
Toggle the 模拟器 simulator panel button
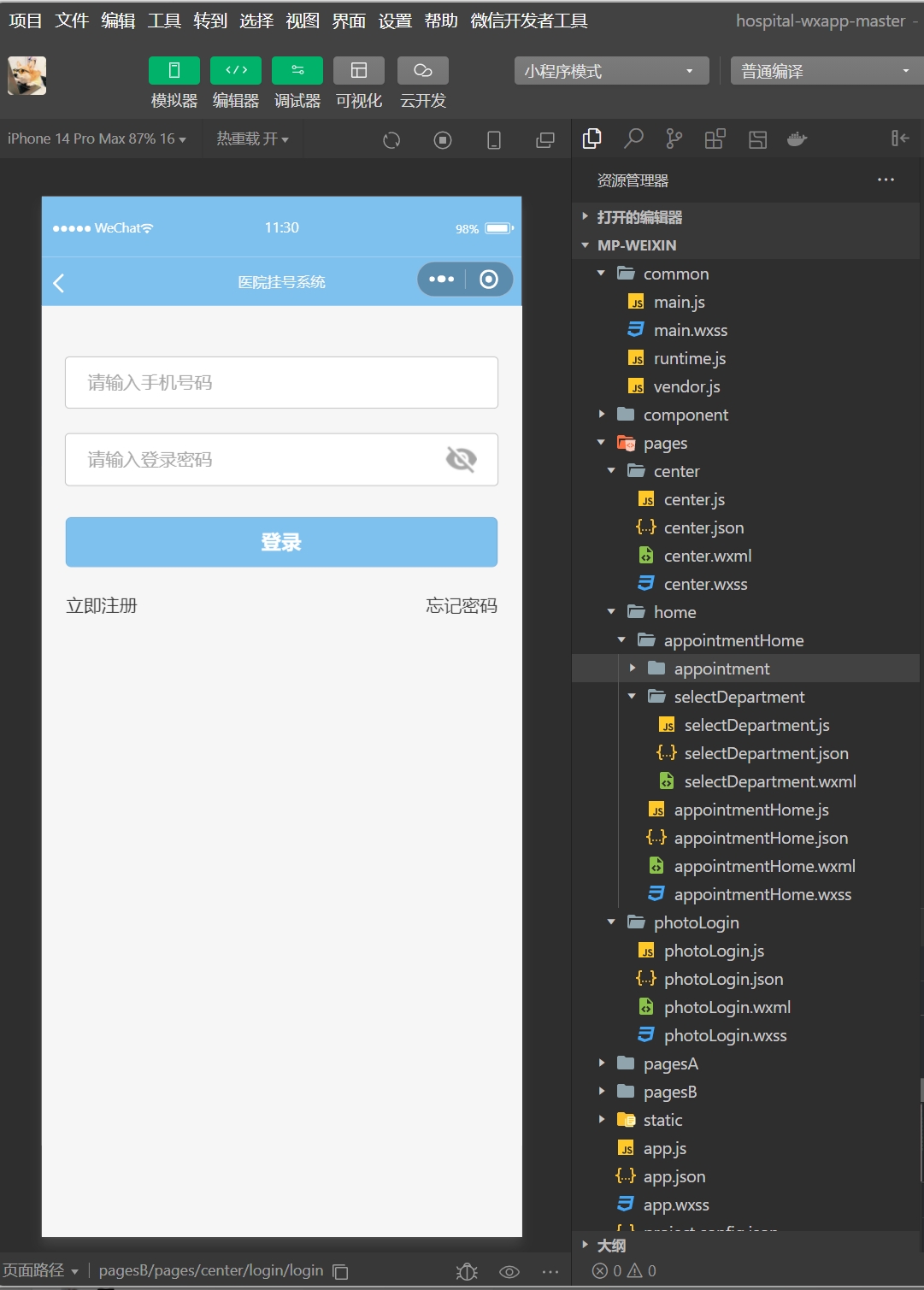(174, 71)
